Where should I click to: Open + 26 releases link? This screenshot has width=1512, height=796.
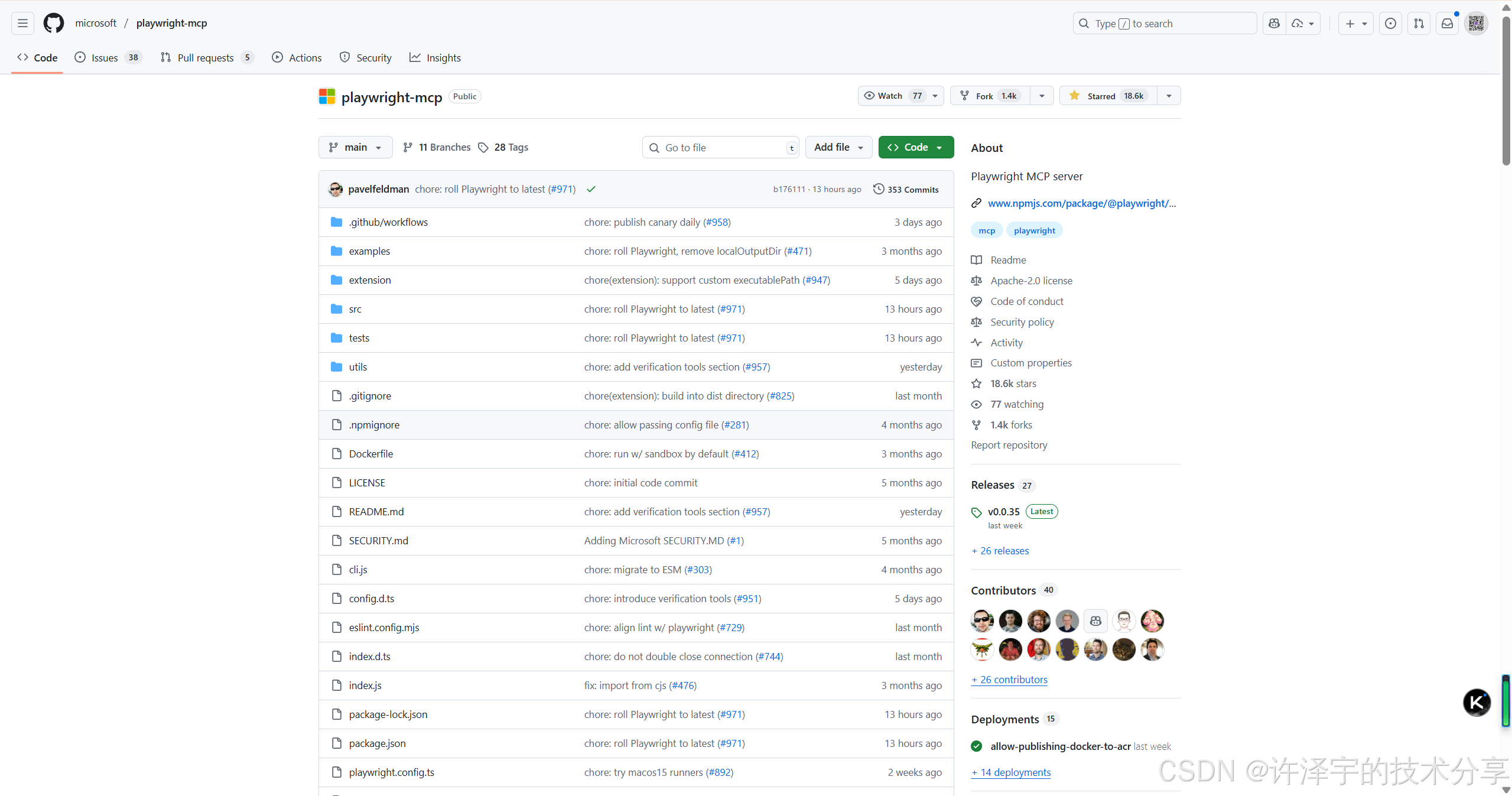pyautogui.click(x=1000, y=551)
